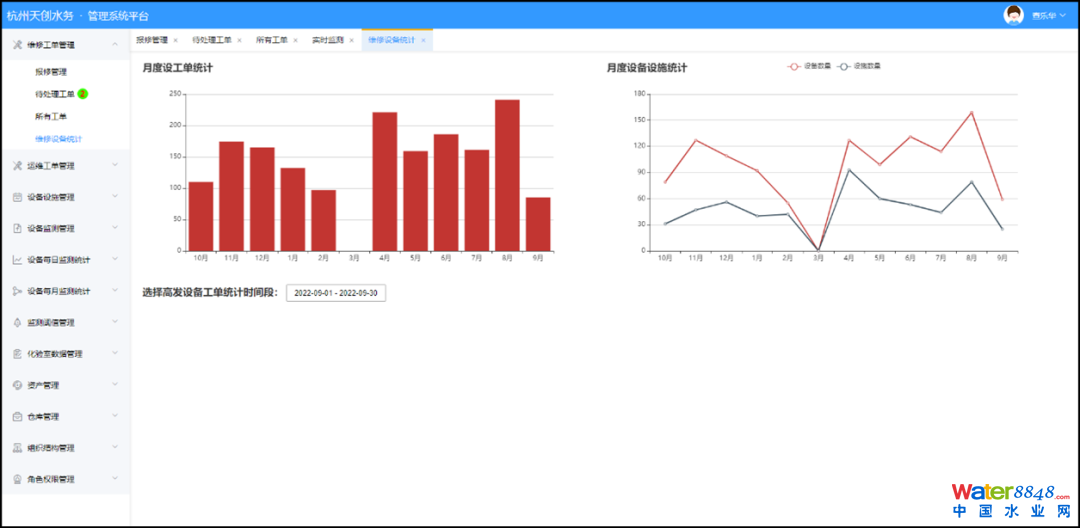Click the 设备设施管理 sidebar icon
This screenshot has height=528, width=1080.
18,197
